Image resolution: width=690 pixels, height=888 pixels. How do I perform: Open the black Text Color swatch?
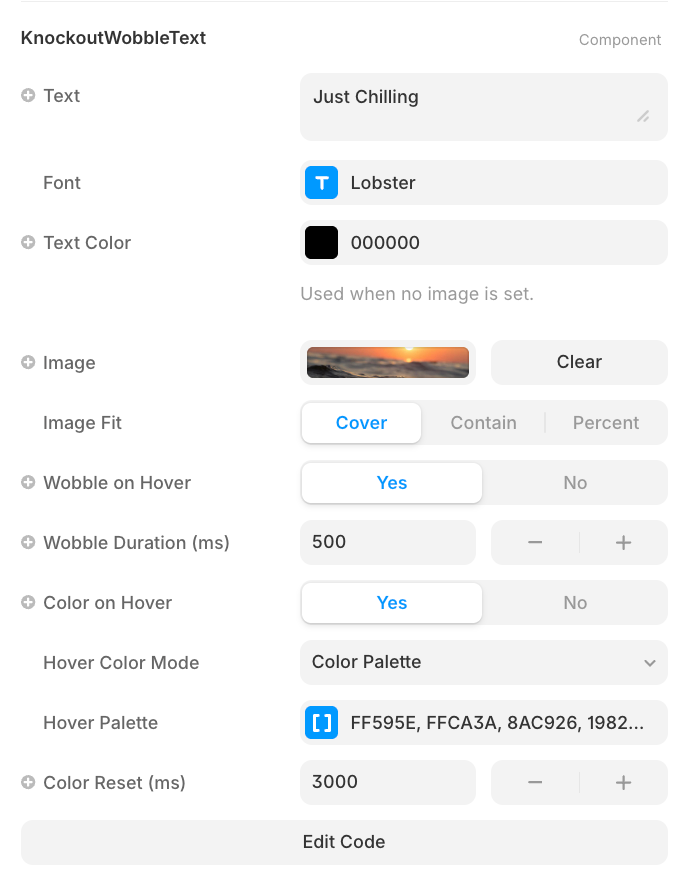(321, 243)
